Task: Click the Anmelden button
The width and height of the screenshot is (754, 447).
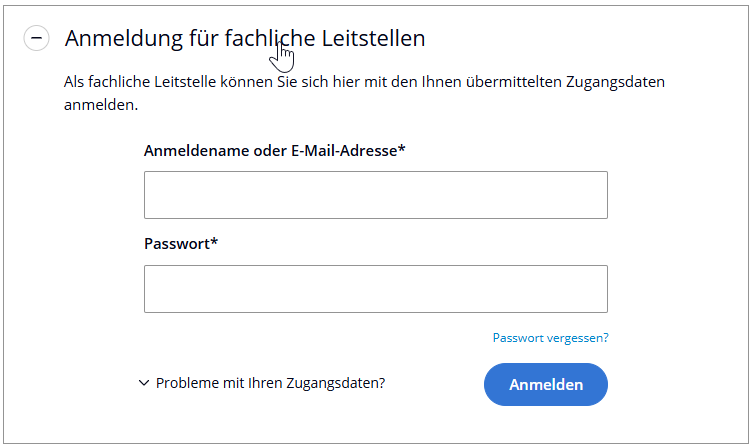Action: click(545, 384)
